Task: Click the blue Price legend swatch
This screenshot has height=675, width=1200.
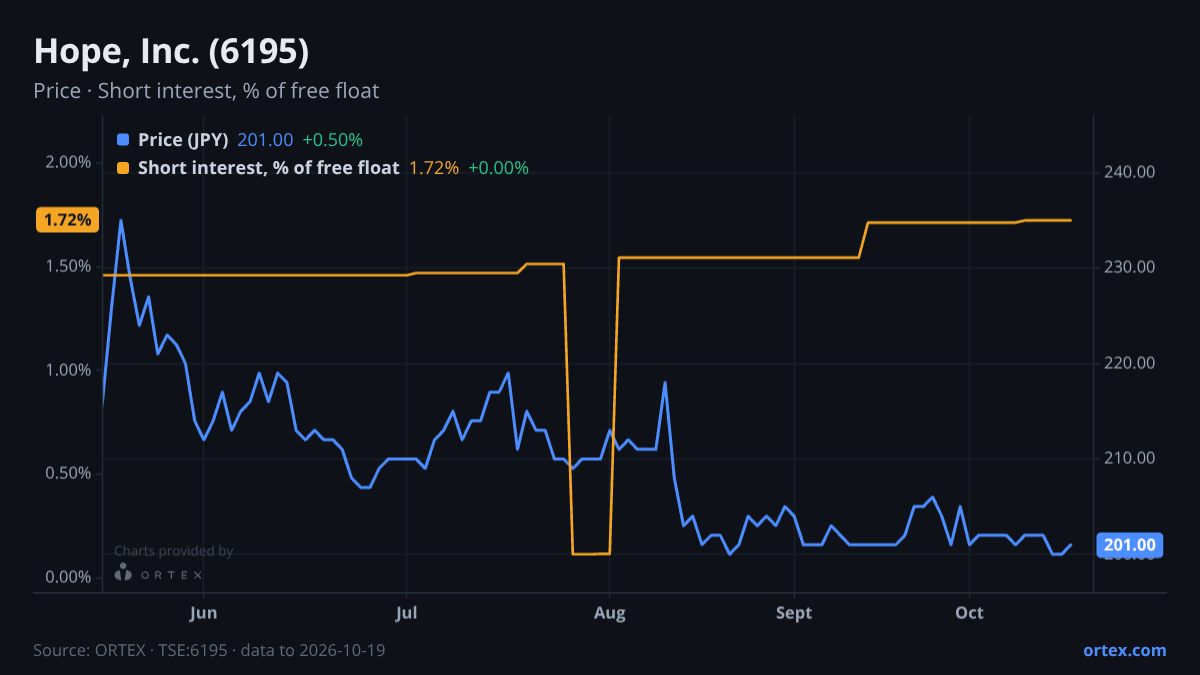Action: [x=123, y=140]
